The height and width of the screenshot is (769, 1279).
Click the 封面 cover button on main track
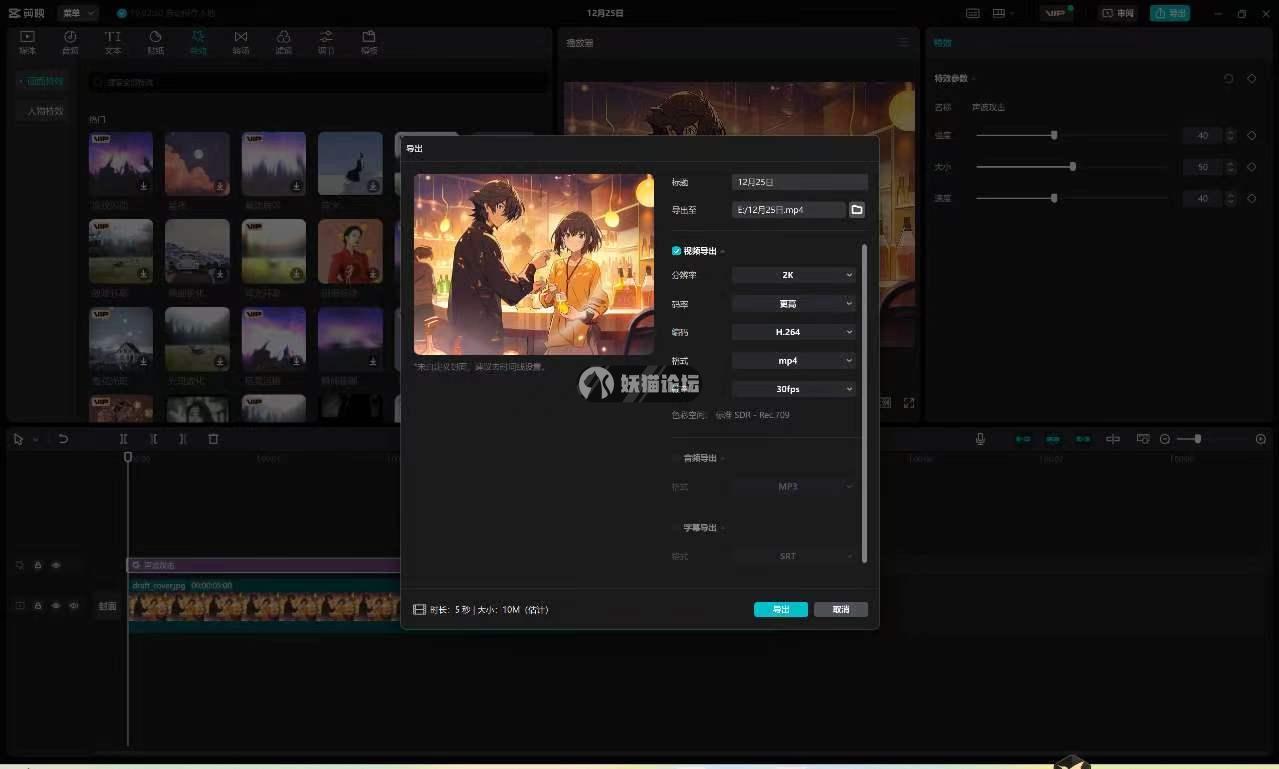tap(107, 606)
